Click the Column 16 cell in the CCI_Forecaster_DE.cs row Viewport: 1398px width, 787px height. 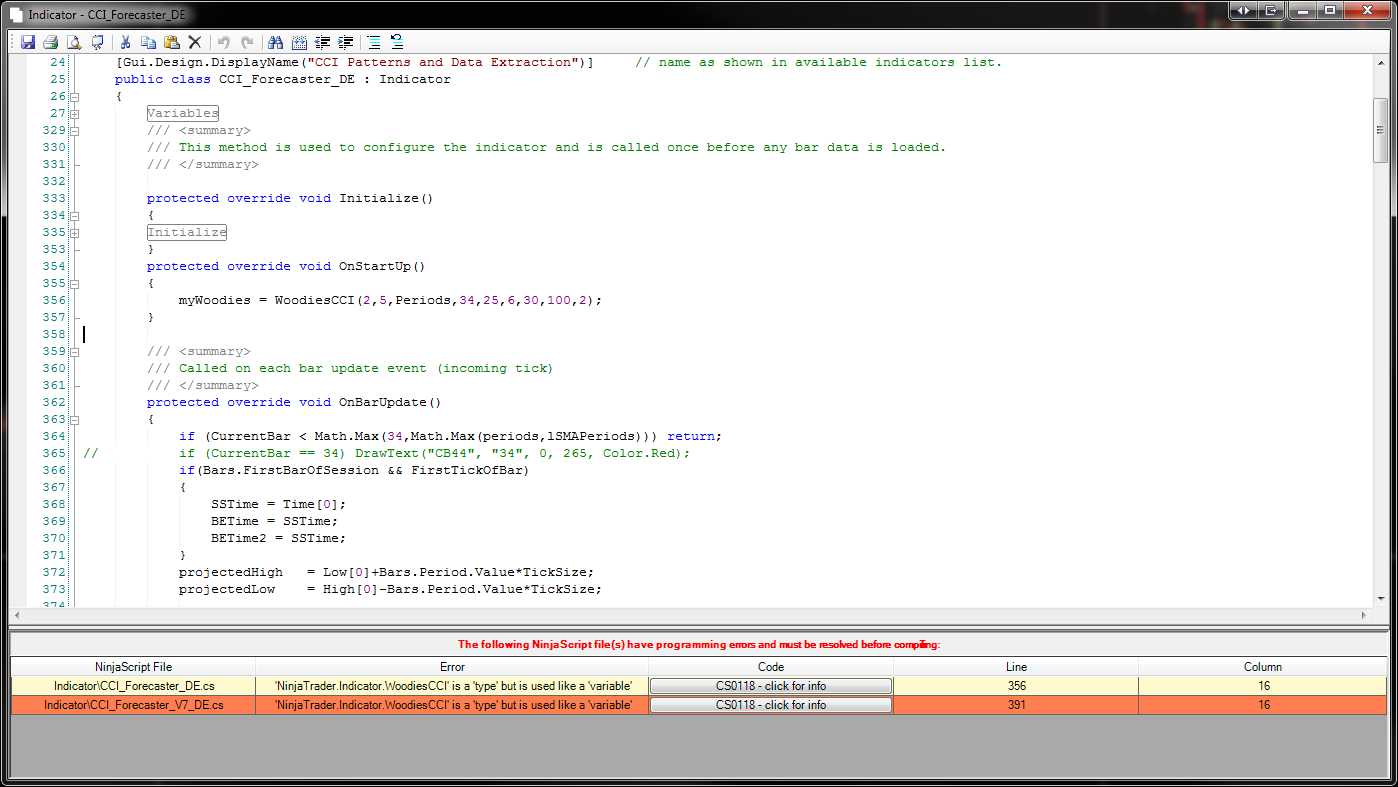1263,686
